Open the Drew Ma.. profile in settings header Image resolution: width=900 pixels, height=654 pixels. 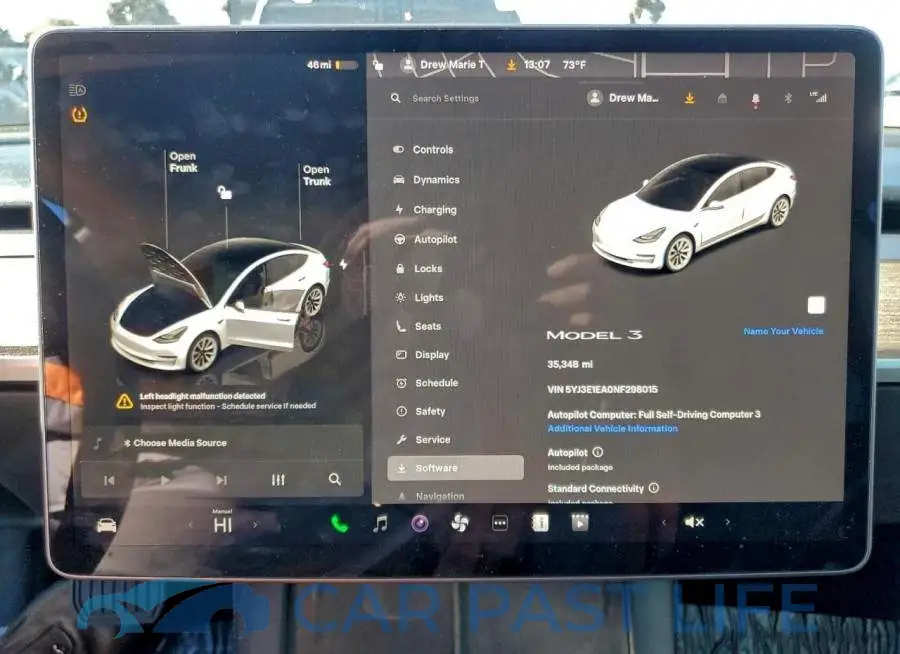pyautogui.click(x=623, y=98)
